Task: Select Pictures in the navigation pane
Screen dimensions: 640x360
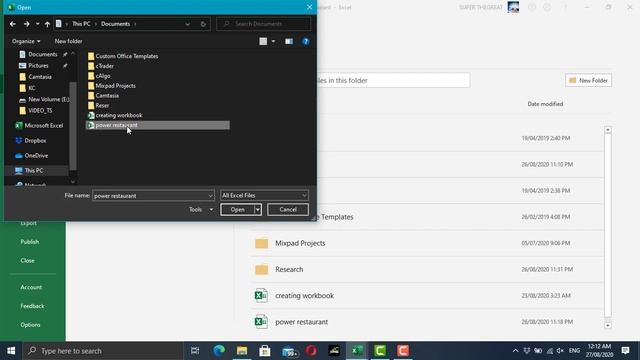Action: click(38, 66)
